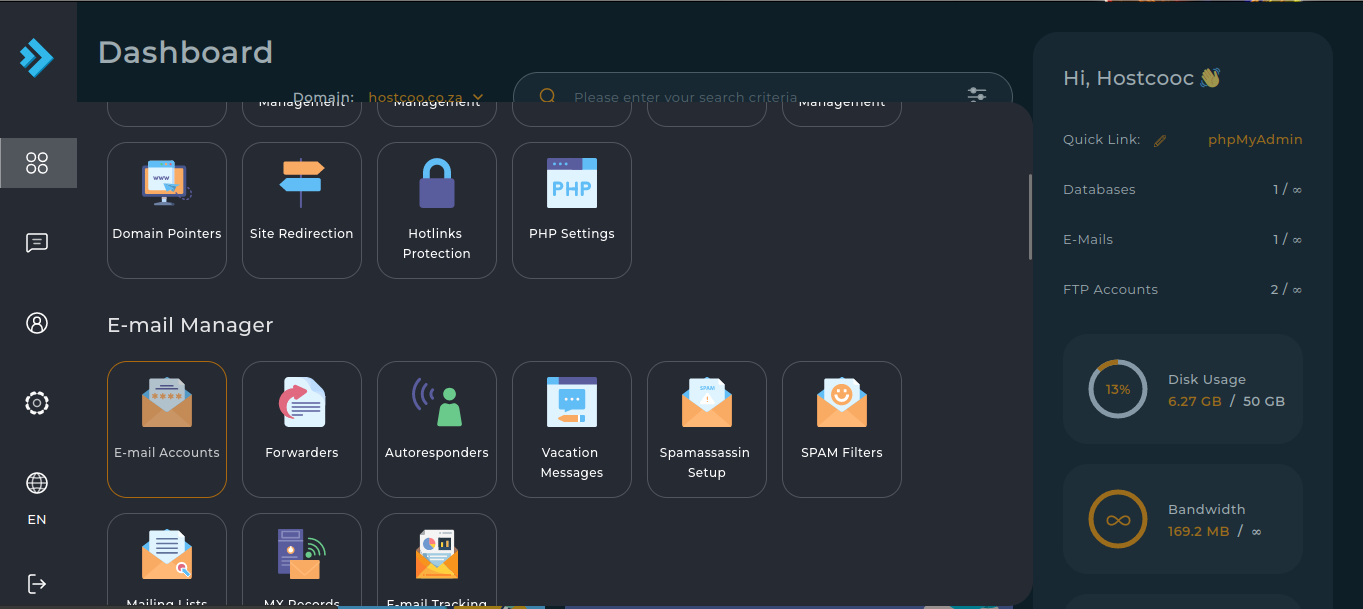
Task: Click the Dashboard page title
Action: click(x=185, y=52)
